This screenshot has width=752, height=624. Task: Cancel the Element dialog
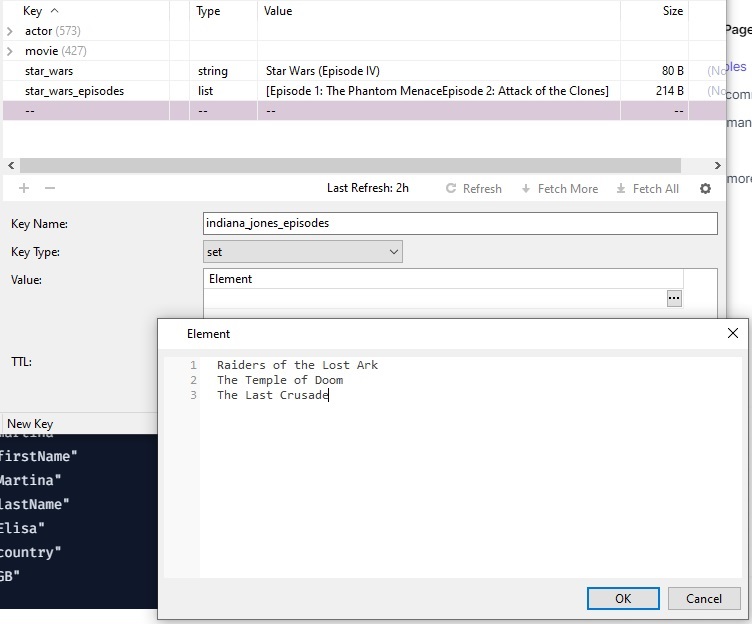coord(704,599)
